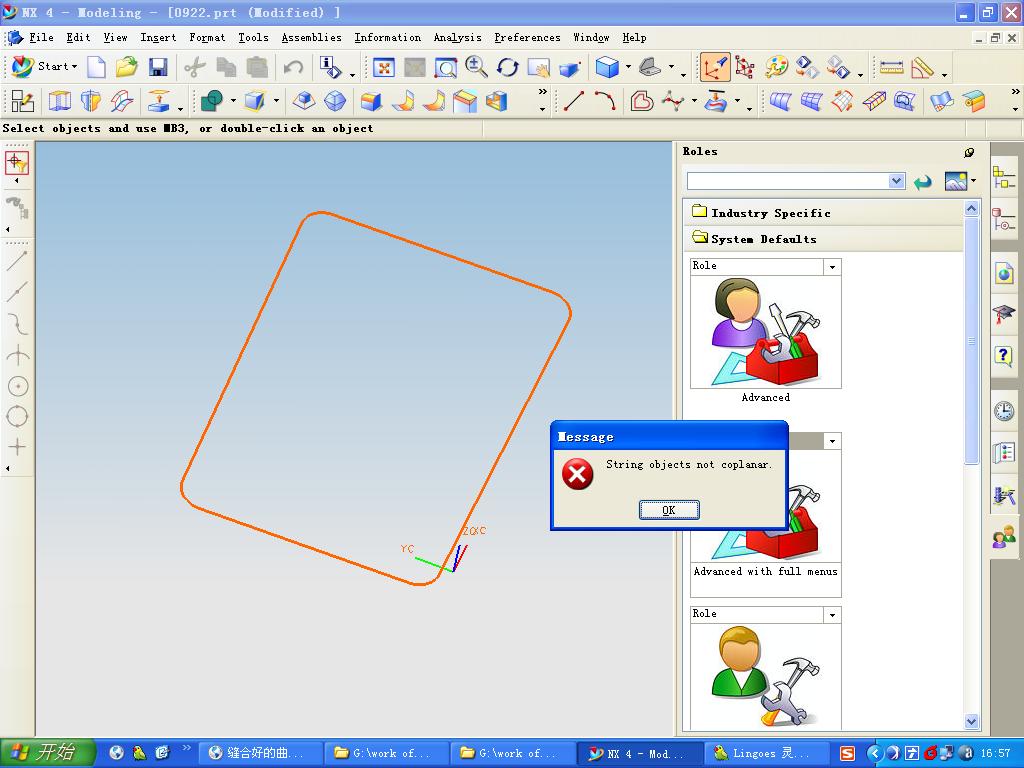Click OK in the Message dialog

click(669, 510)
